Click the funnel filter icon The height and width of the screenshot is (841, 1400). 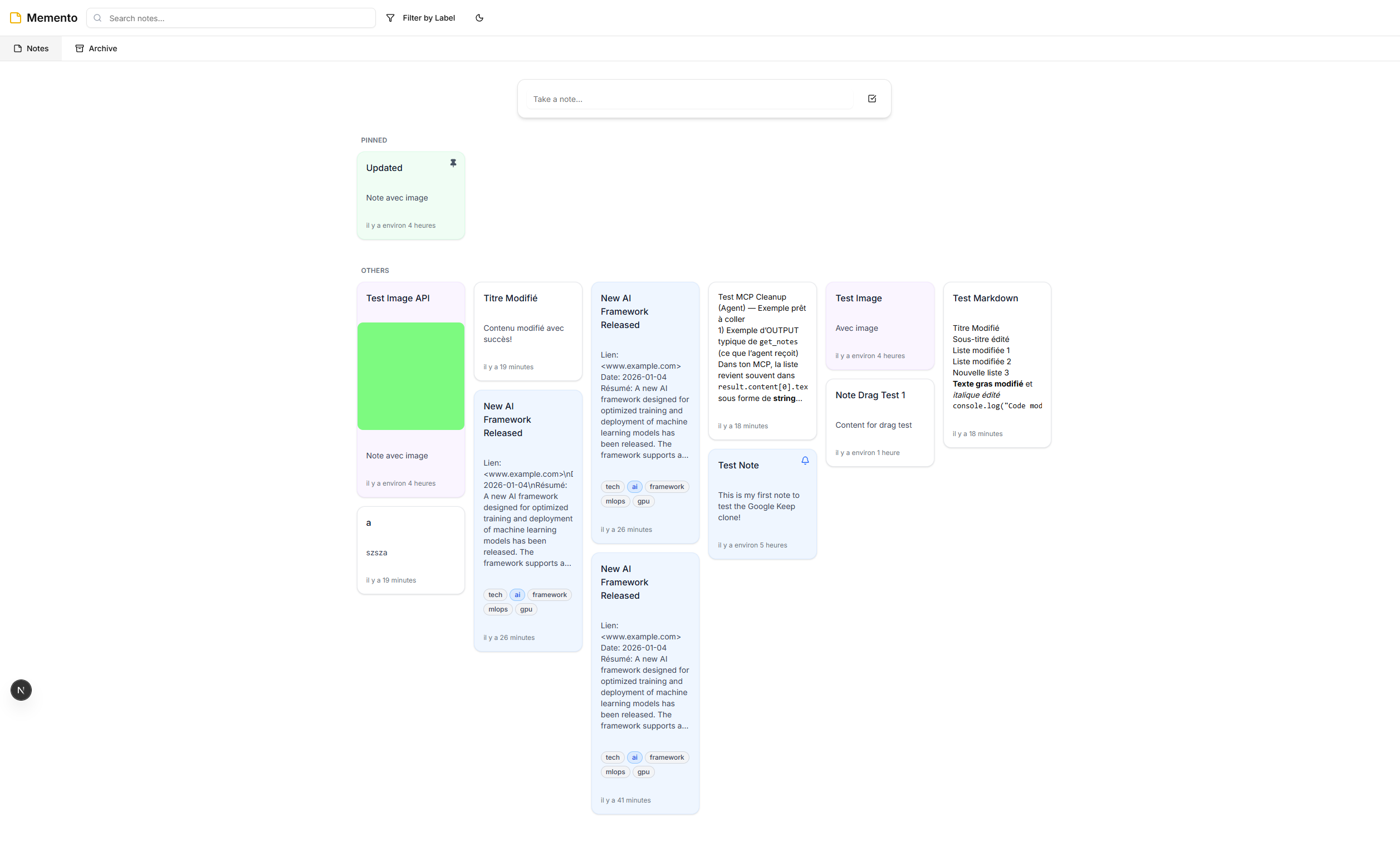(x=390, y=18)
